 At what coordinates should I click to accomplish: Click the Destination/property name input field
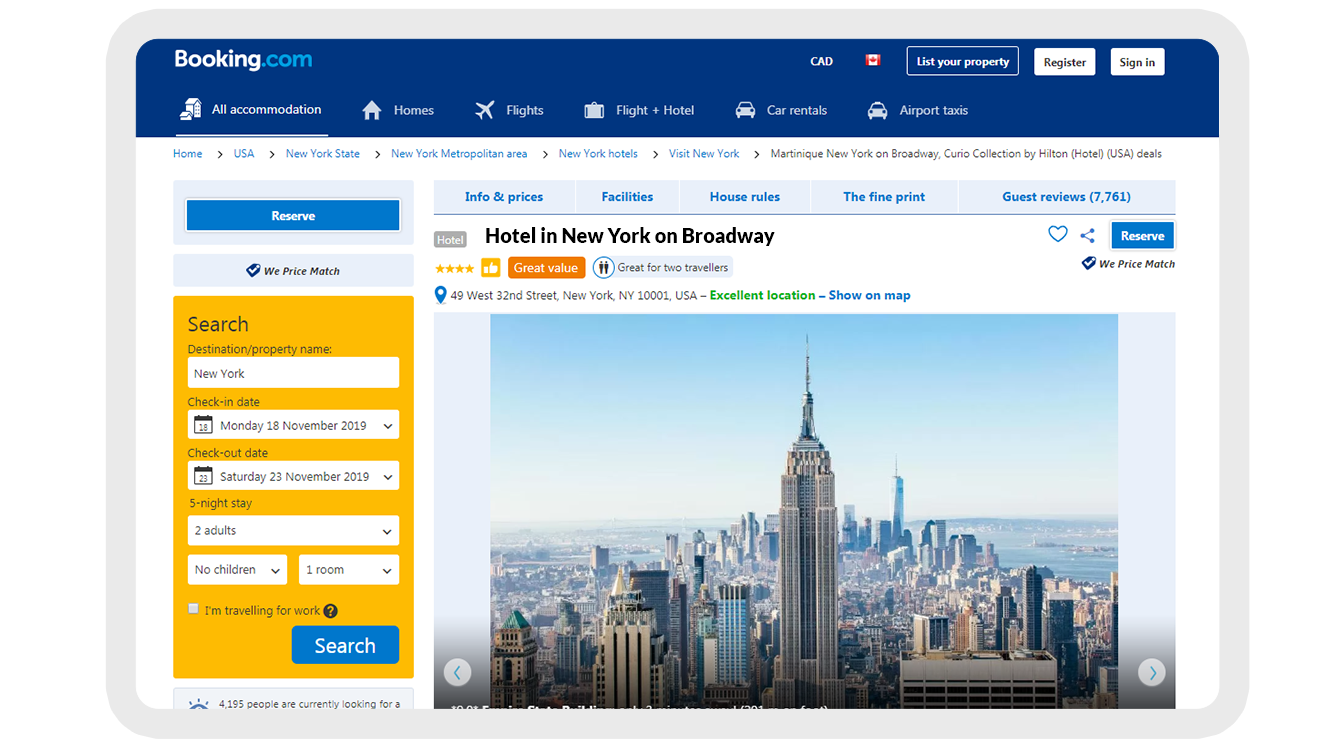293,373
